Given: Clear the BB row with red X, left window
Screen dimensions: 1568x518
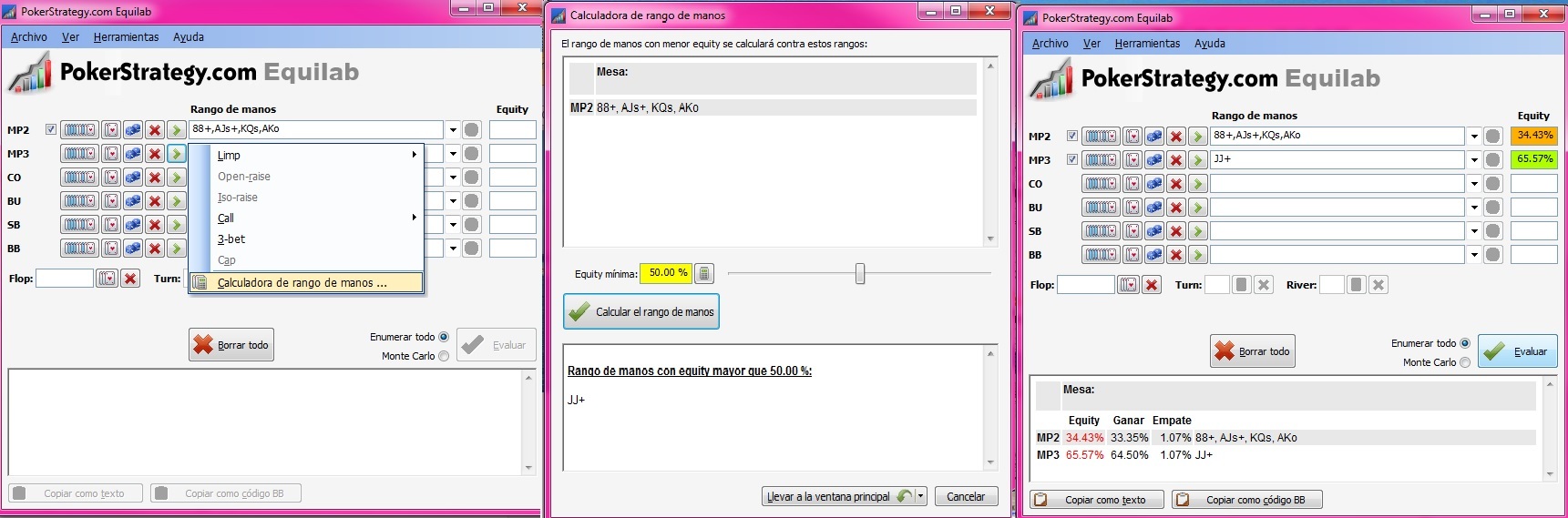Looking at the screenshot, I should click(155, 249).
